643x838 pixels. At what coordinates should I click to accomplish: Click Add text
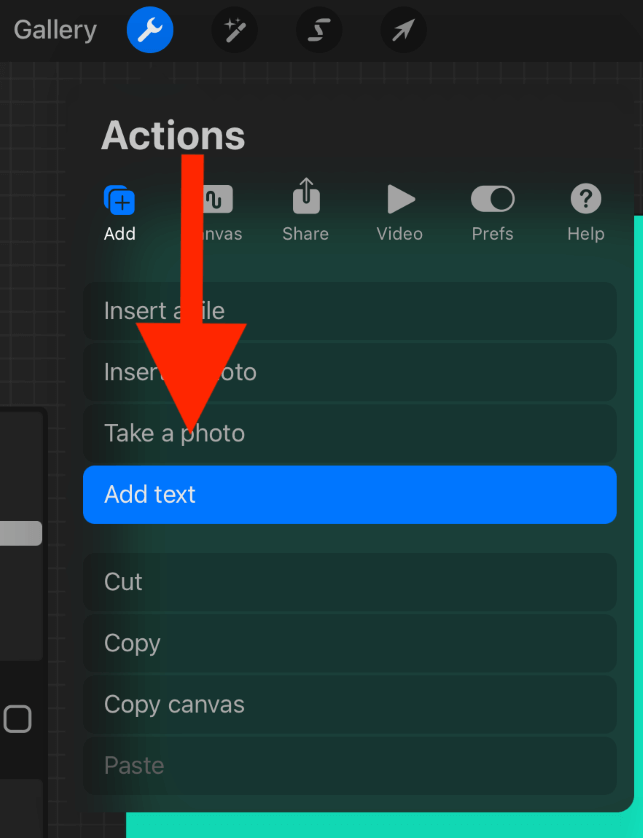349,494
